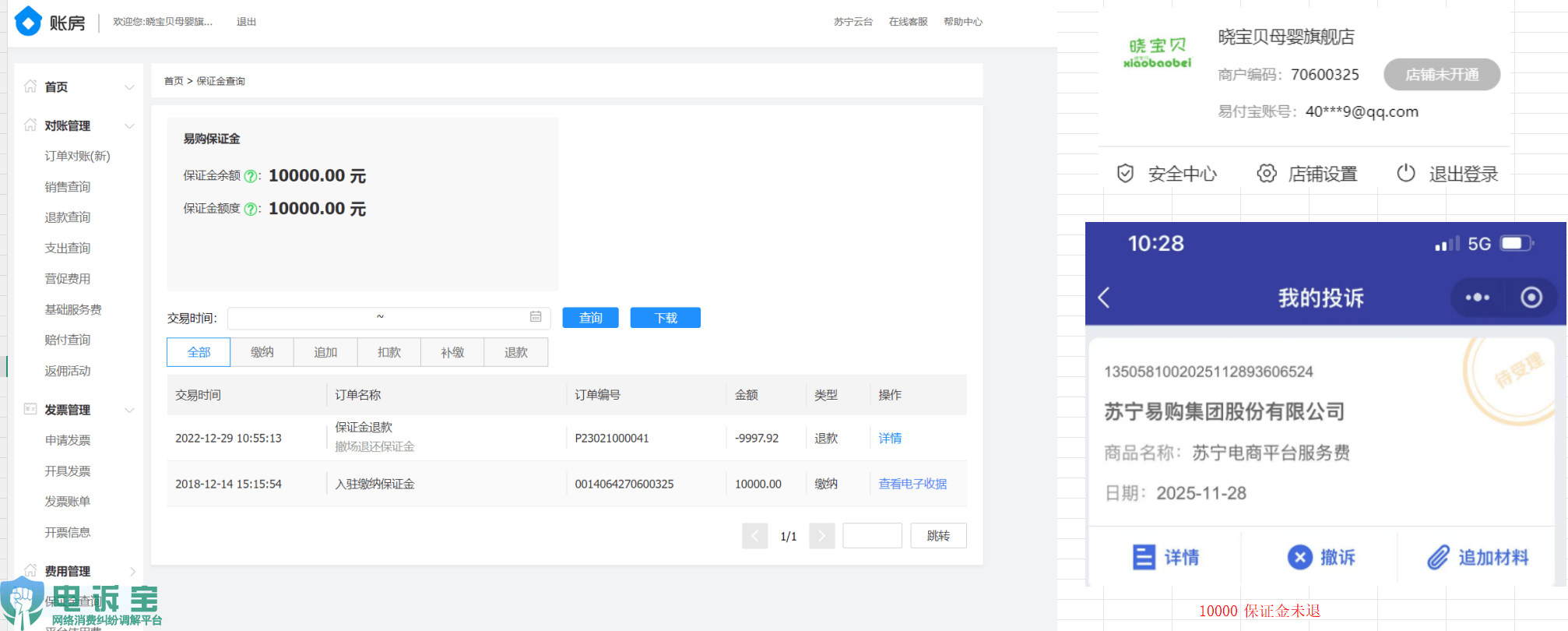
Task: Tap the 追加材料 paperclip icon
Action: pos(1438,558)
